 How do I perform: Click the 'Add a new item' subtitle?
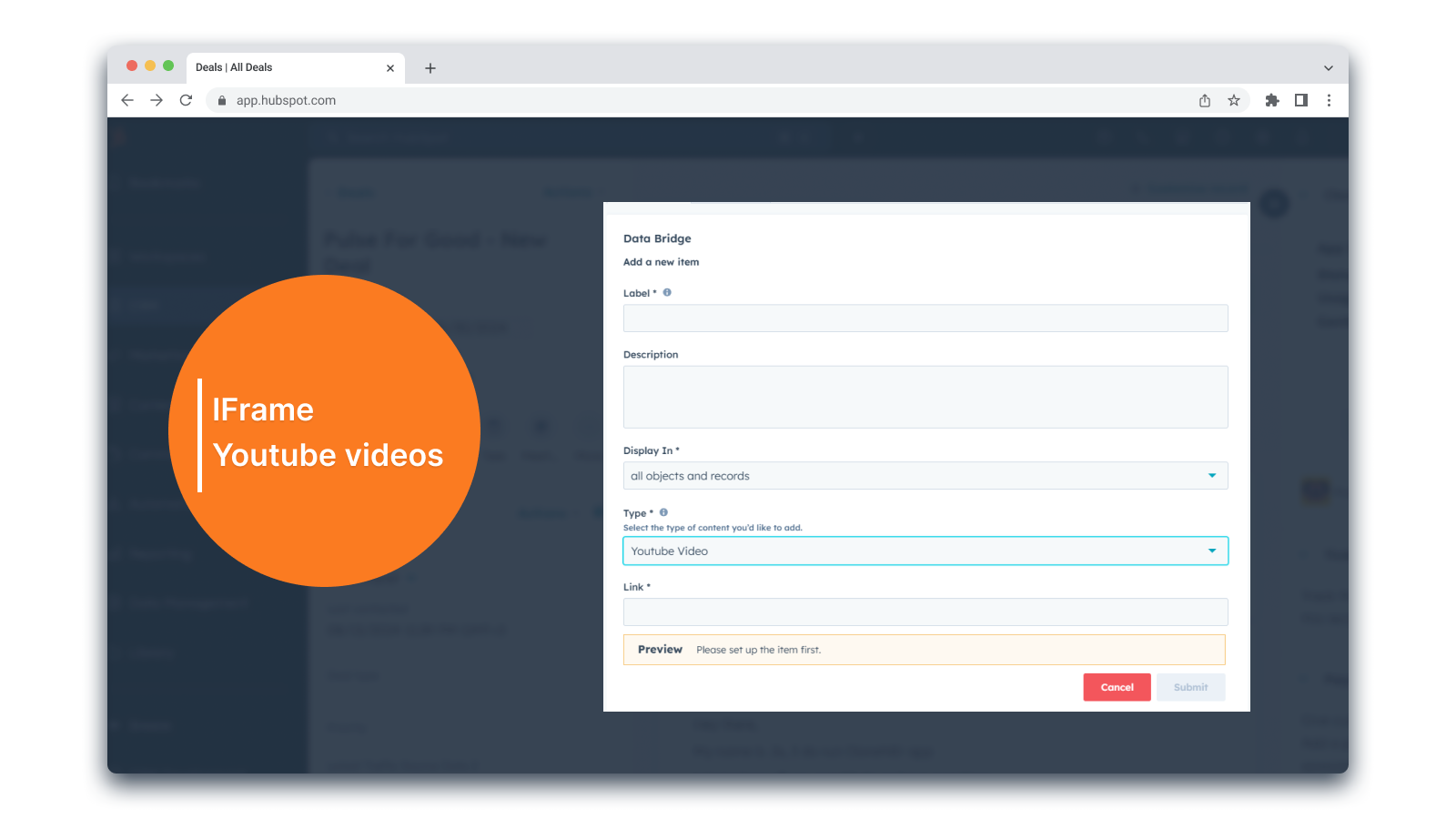pos(661,262)
